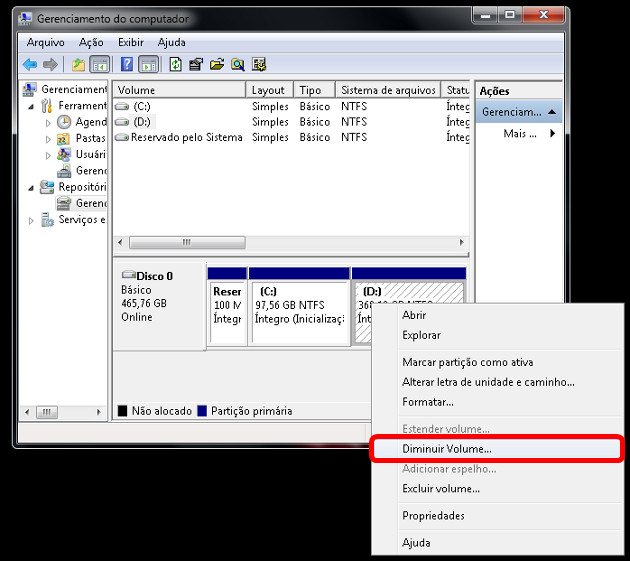Screen dimensions: 630x561
Task: Click the Properties toolbar icon
Action: click(196, 64)
